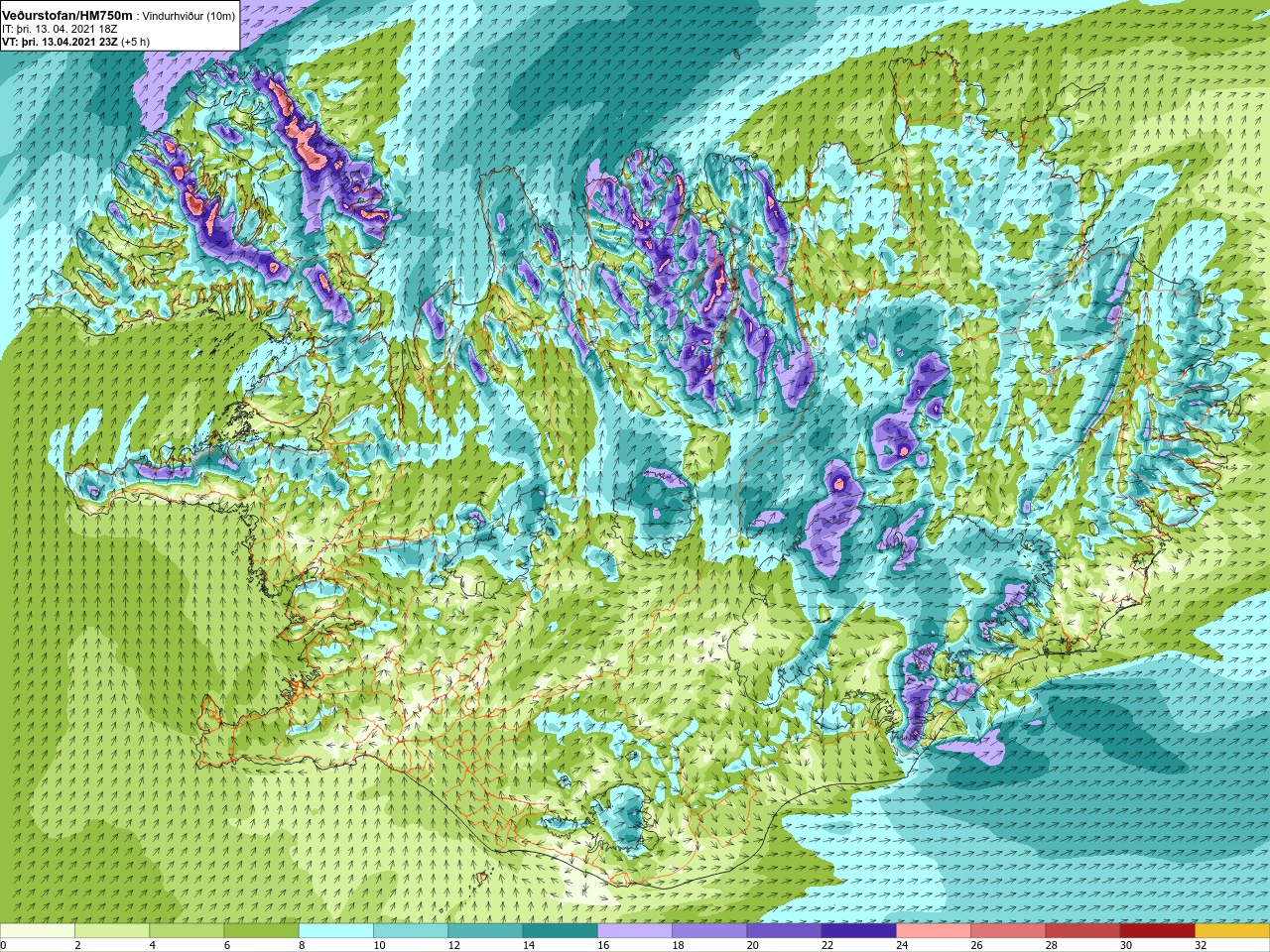Click the Vindurhviður (10m) label
Image resolution: width=1270 pixels, height=952 pixels.
tap(190, 17)
